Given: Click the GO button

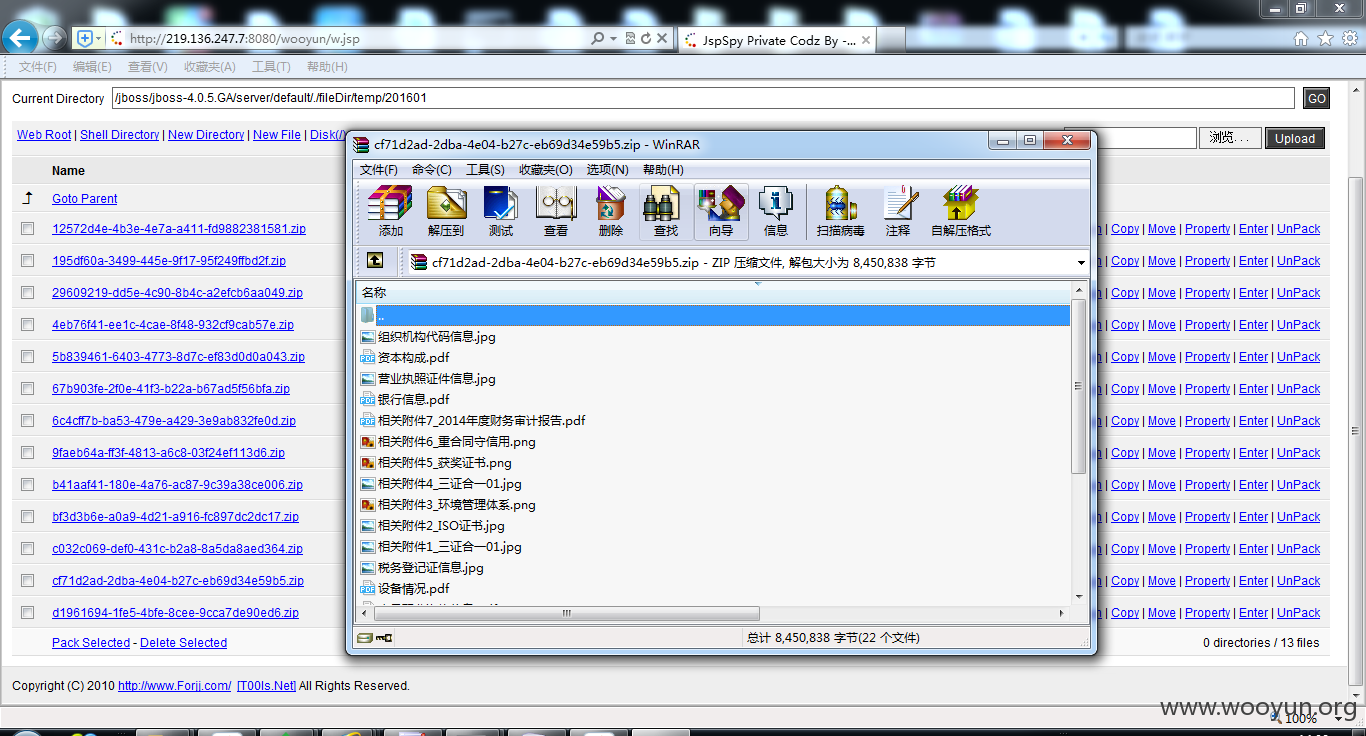Looking at the screenshot, I should point(1317,98).
